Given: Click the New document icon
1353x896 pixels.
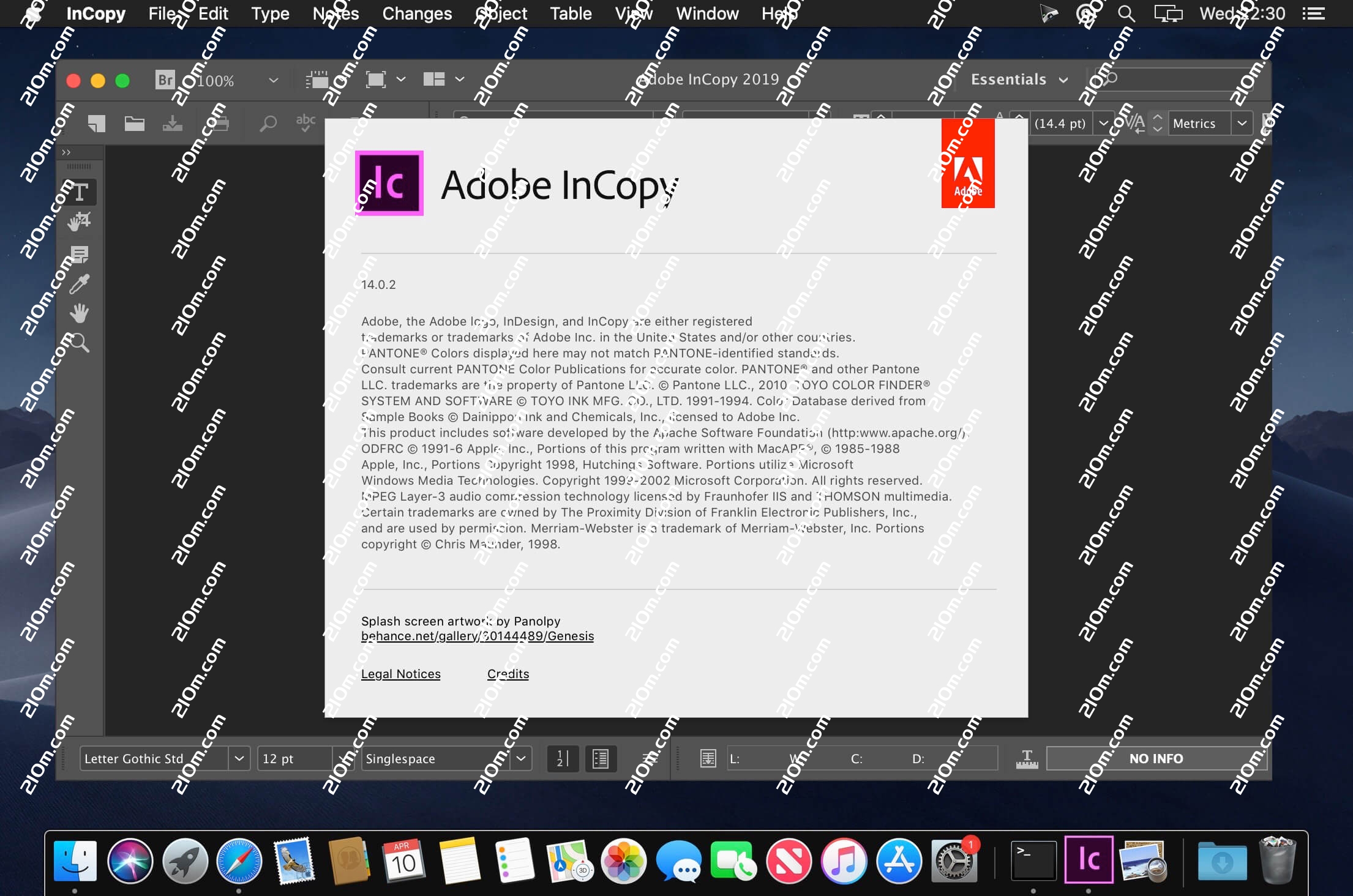Looking at the screenshot, I should point(97,124).
